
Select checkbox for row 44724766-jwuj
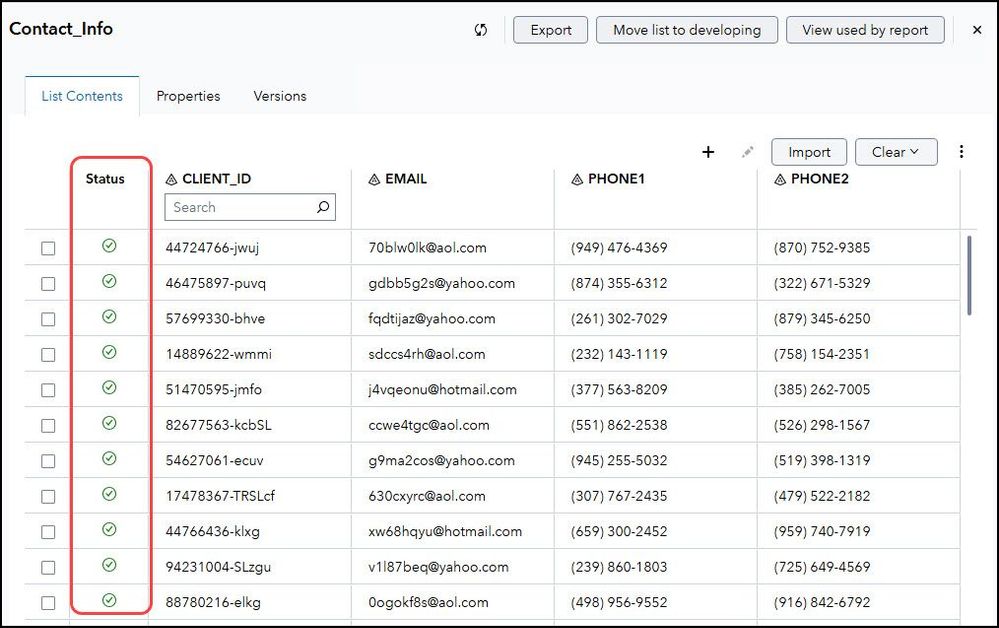[48, 248]
